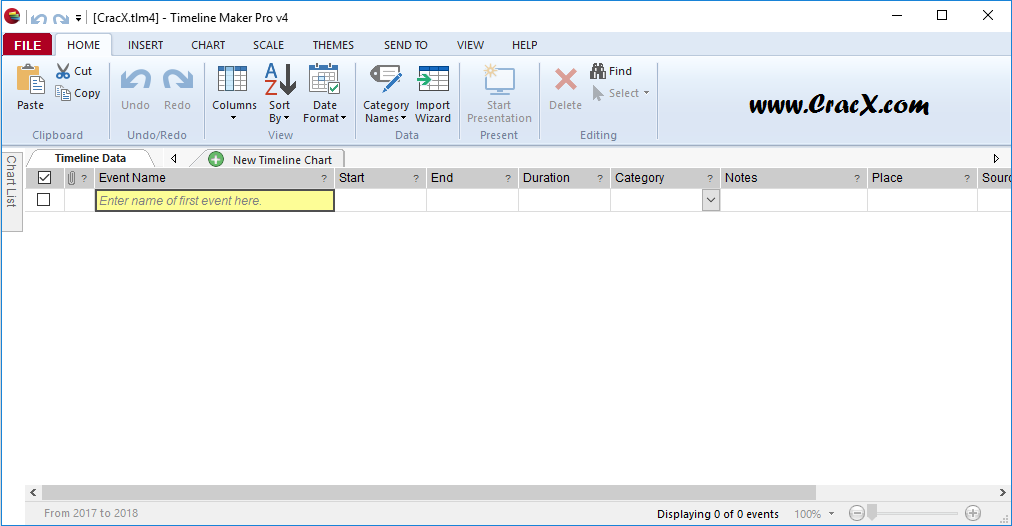Click the Find binoculars icon
Viewport: 1012px width, 526px height.
click(x=598, y=71)
